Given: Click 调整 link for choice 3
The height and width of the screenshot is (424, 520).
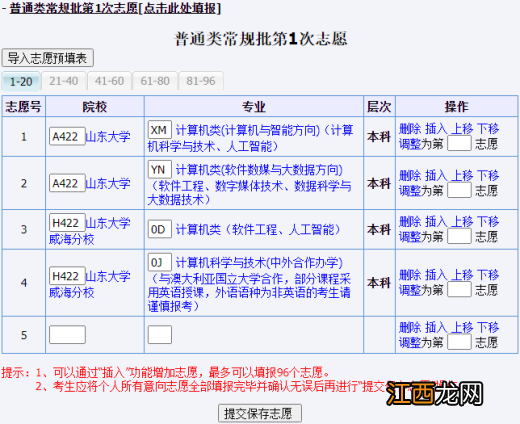Looking at the screenshot, I should pos(410,237).
